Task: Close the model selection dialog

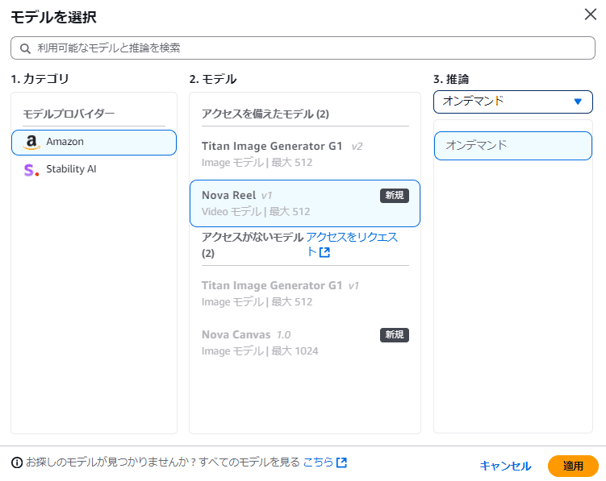Action: point(590,15)
